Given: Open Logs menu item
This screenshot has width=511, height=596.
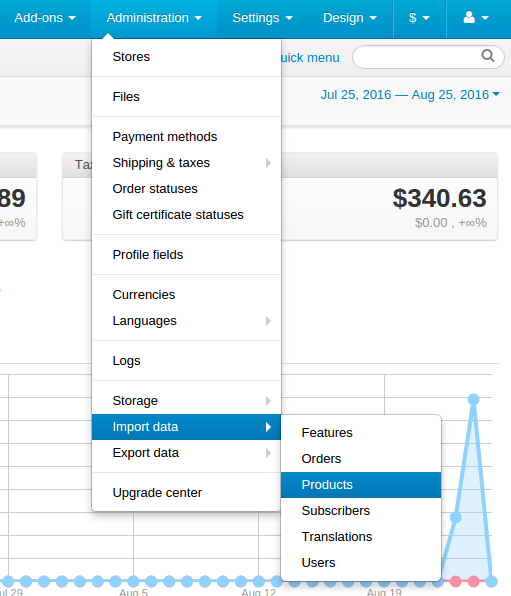Looking at the screenshot, I should click(186, 361).
